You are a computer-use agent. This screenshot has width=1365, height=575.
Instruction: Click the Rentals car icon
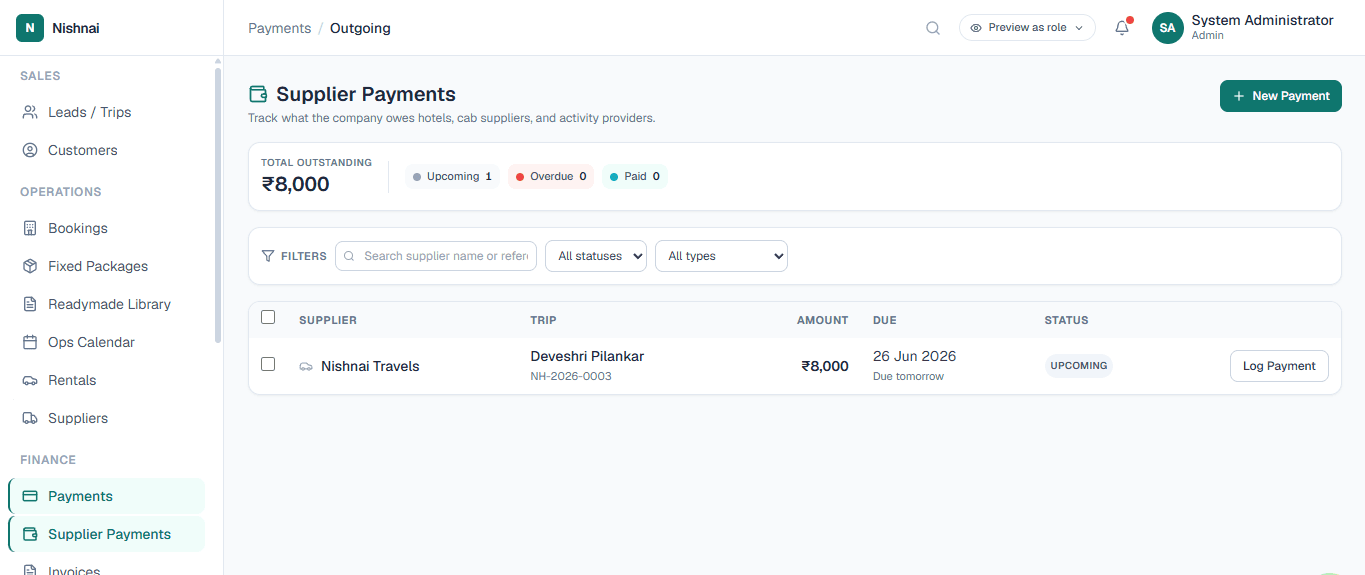[x=30, y=380]
